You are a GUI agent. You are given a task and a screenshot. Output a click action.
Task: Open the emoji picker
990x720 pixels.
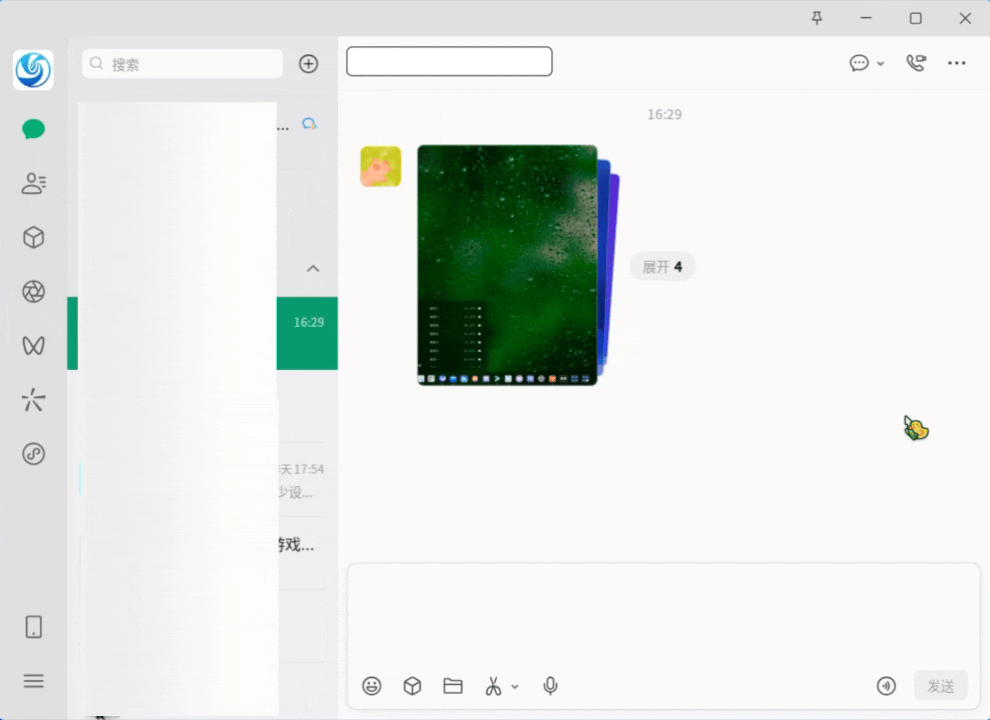click(372, 686)
